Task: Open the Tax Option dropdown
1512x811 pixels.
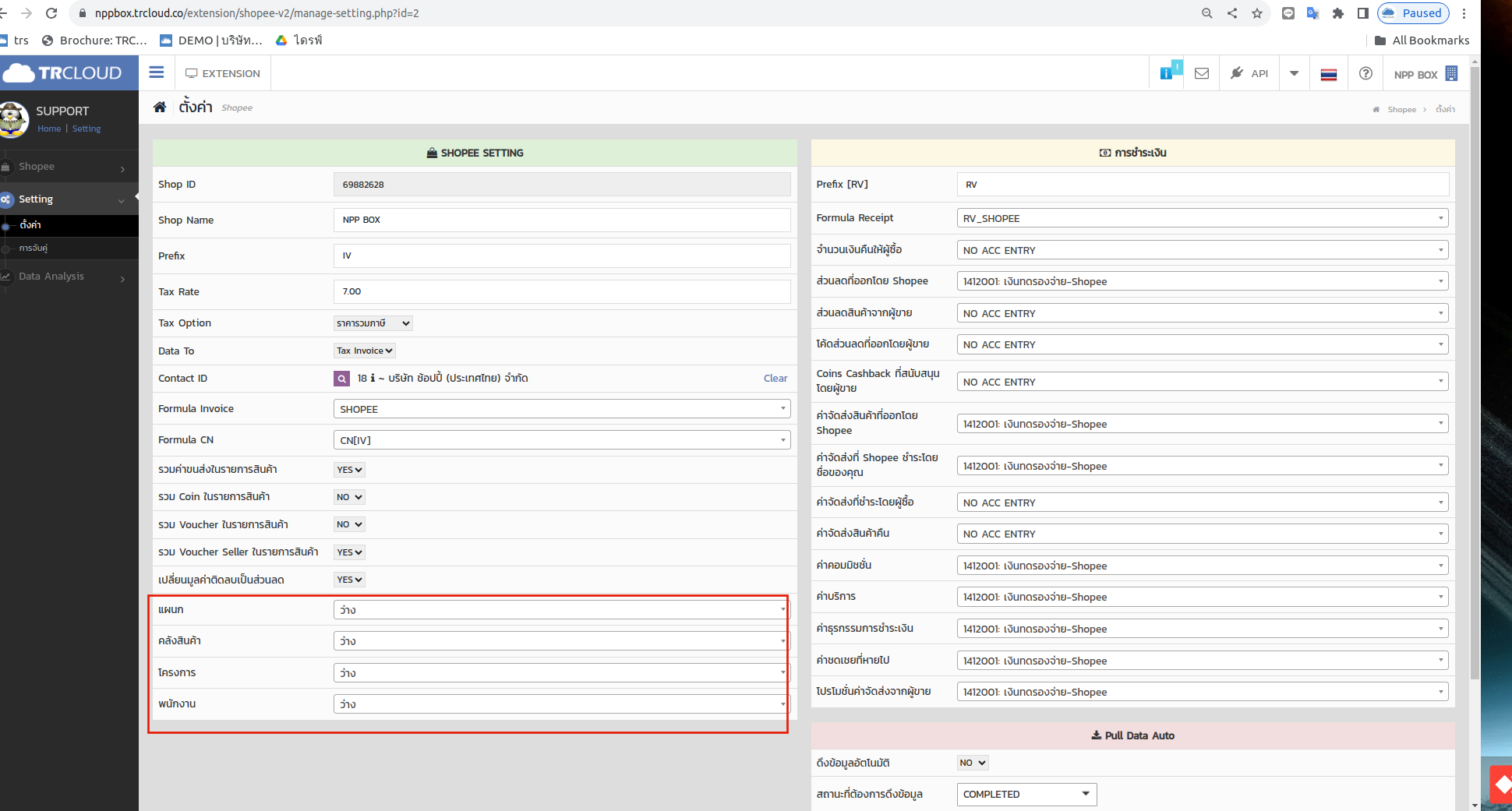Action: point(373,323)
